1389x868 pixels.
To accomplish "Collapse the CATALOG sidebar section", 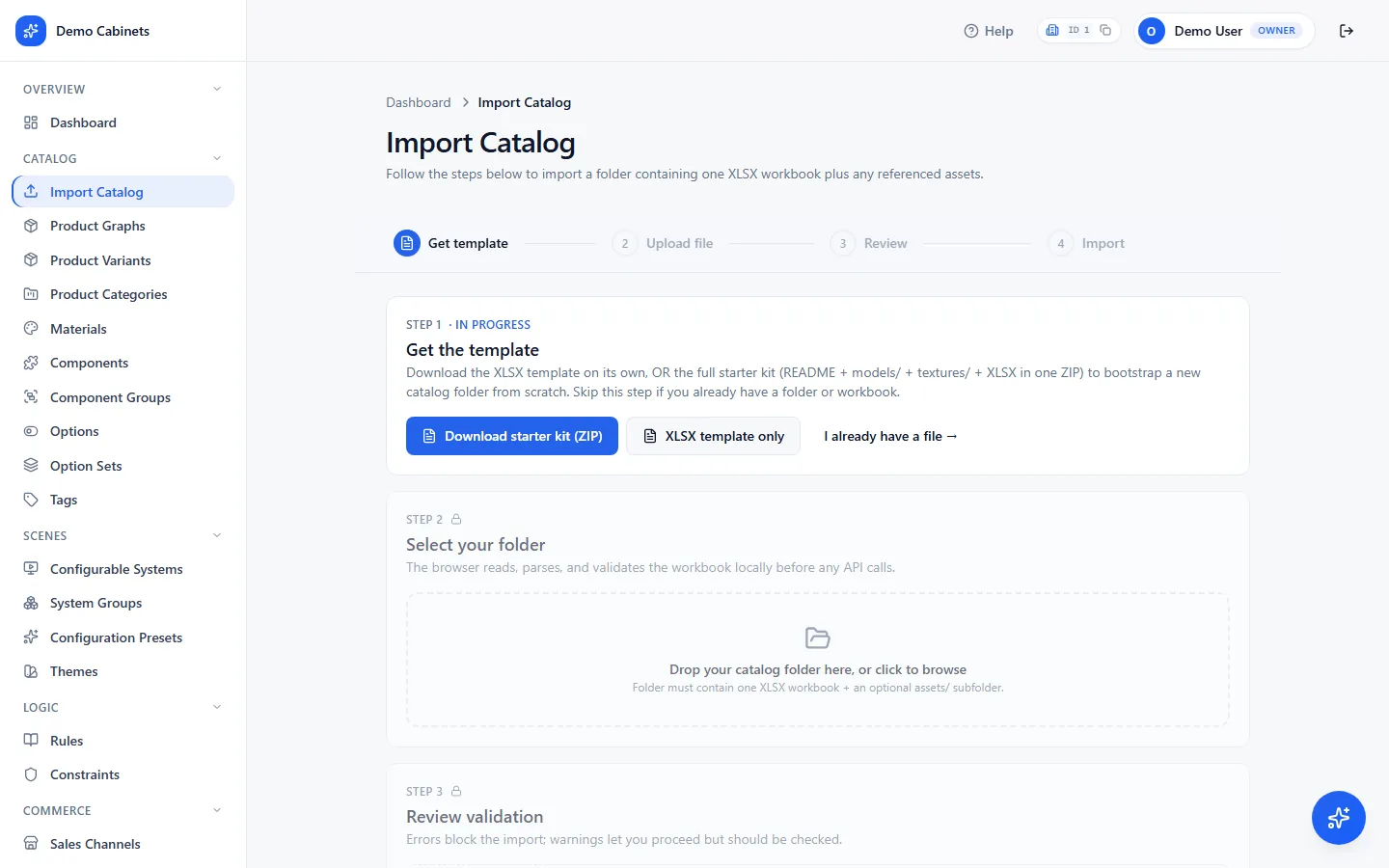I will coord(217,158).
